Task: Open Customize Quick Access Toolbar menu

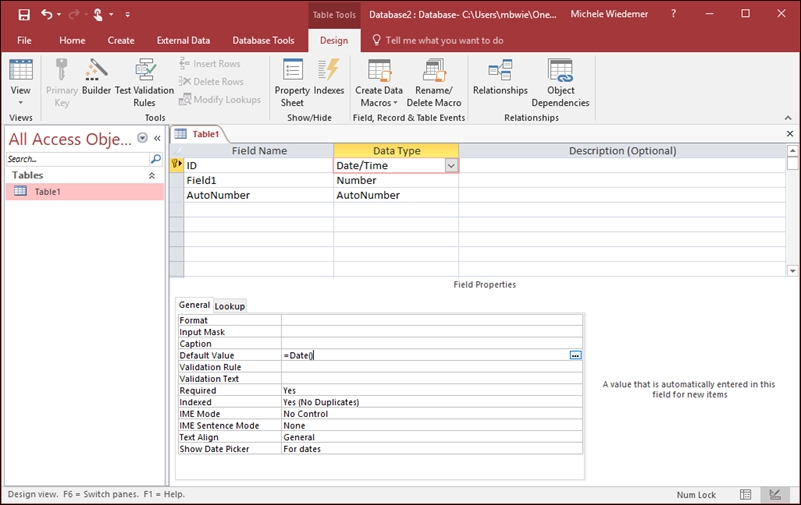Action: coord(127,15)
